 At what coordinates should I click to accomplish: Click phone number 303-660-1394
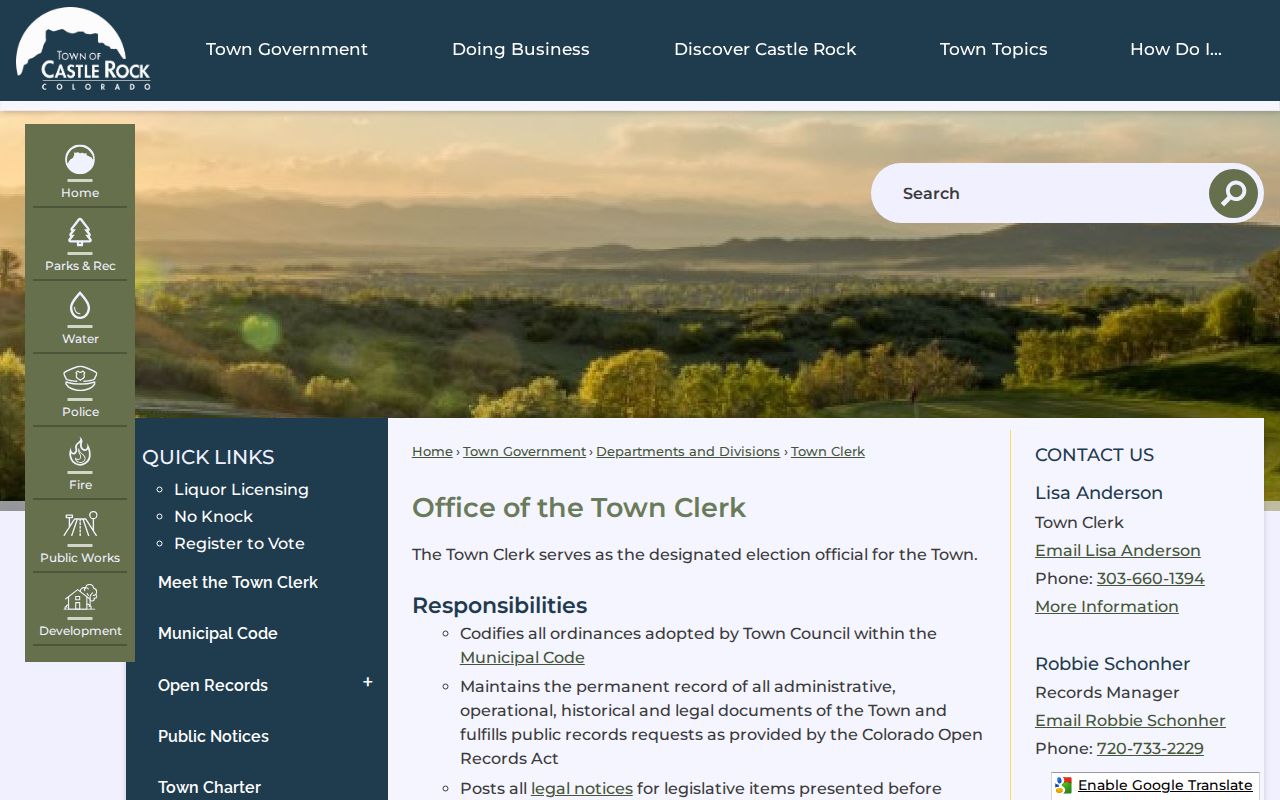pyautogui.click(x=1150, y=578)
